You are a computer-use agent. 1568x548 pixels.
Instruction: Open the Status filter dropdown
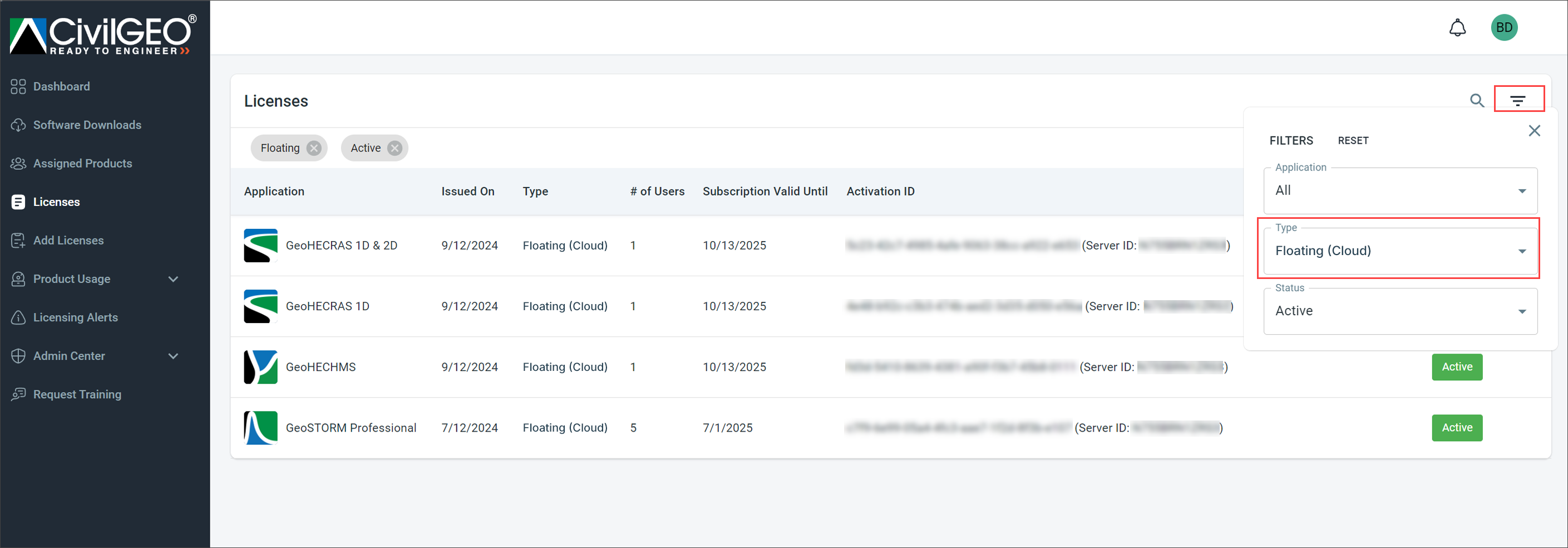(1399, 311)
